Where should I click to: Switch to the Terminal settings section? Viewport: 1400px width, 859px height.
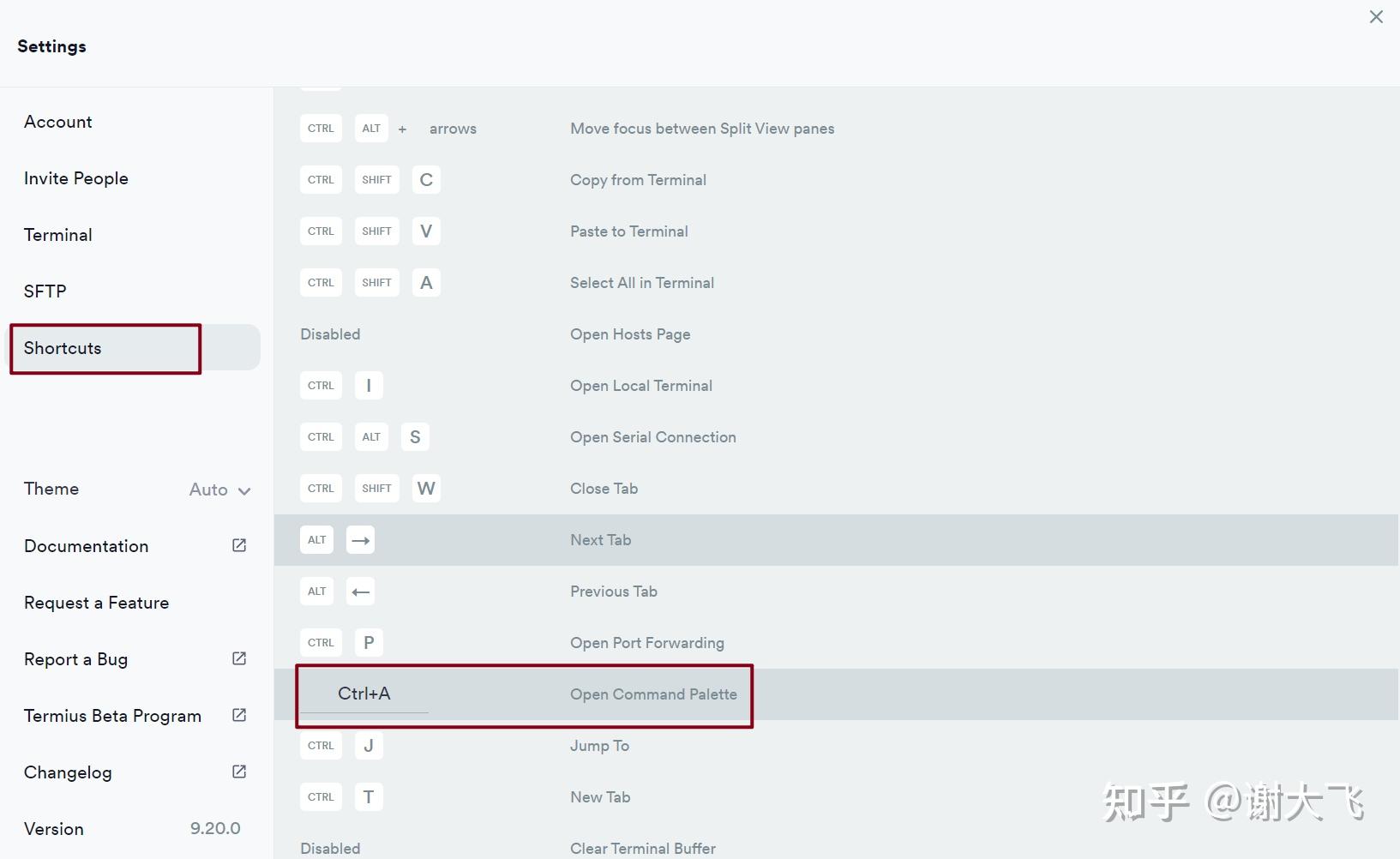coord(58,235)
